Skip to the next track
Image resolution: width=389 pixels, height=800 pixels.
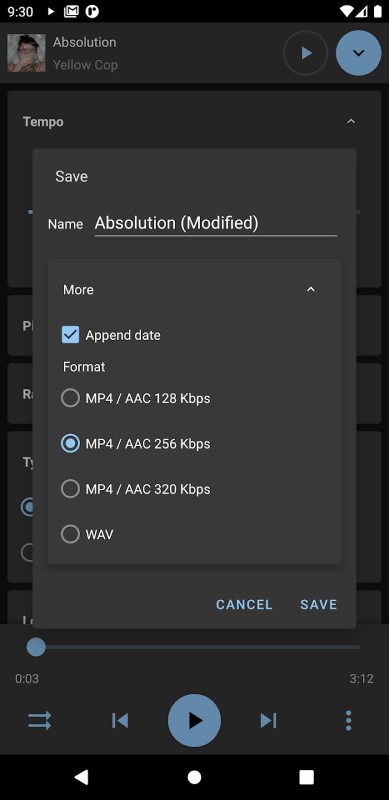(x=268, y=720)
